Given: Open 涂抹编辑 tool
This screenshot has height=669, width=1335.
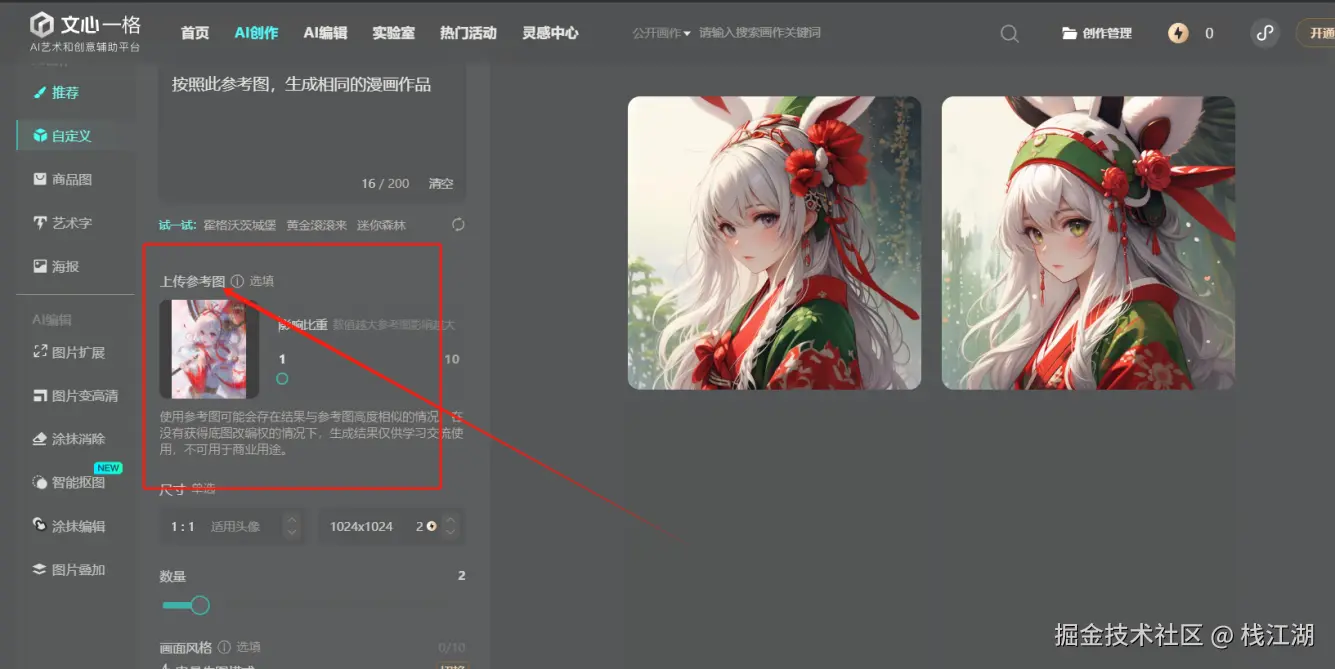Looking at the screenshot, I should click(69, 525).
